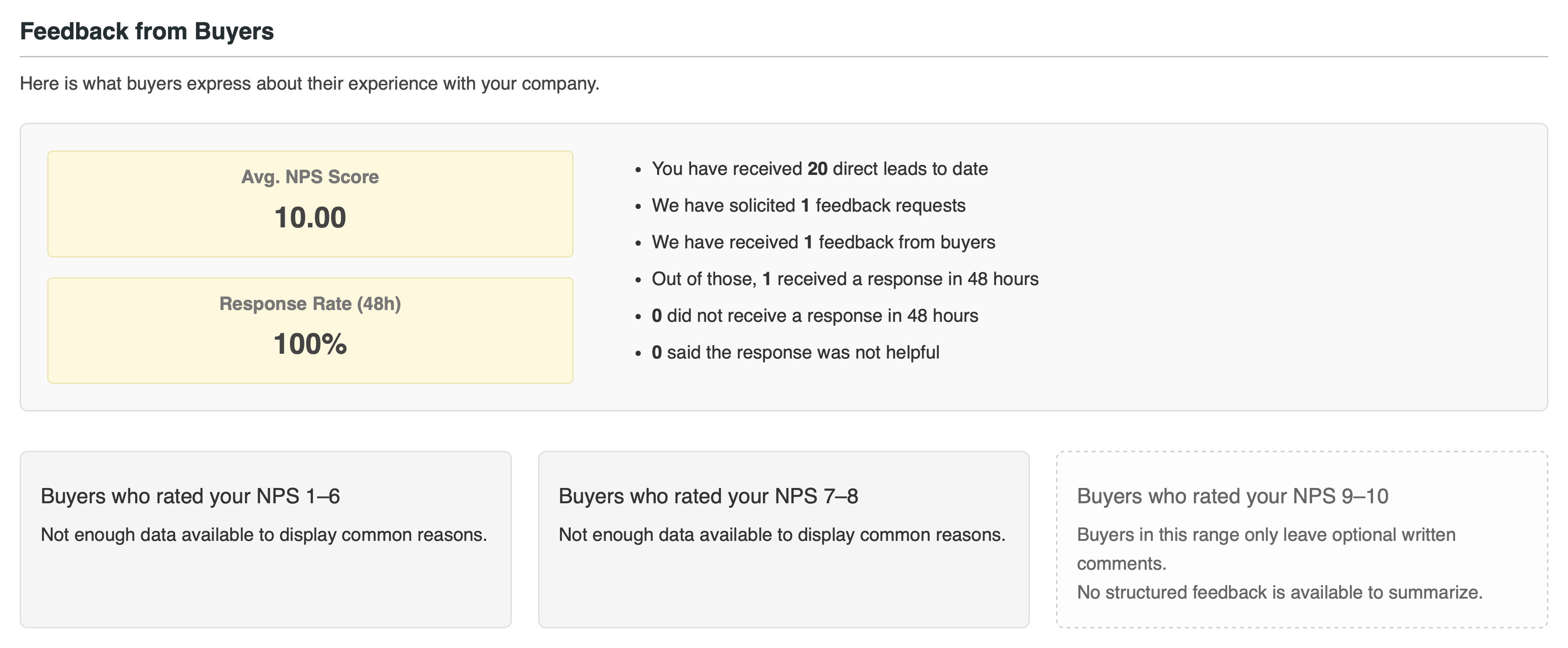The image size is (1568, 648).
Task: Click the 10.00 NPS score value
Action: [310, 218]
